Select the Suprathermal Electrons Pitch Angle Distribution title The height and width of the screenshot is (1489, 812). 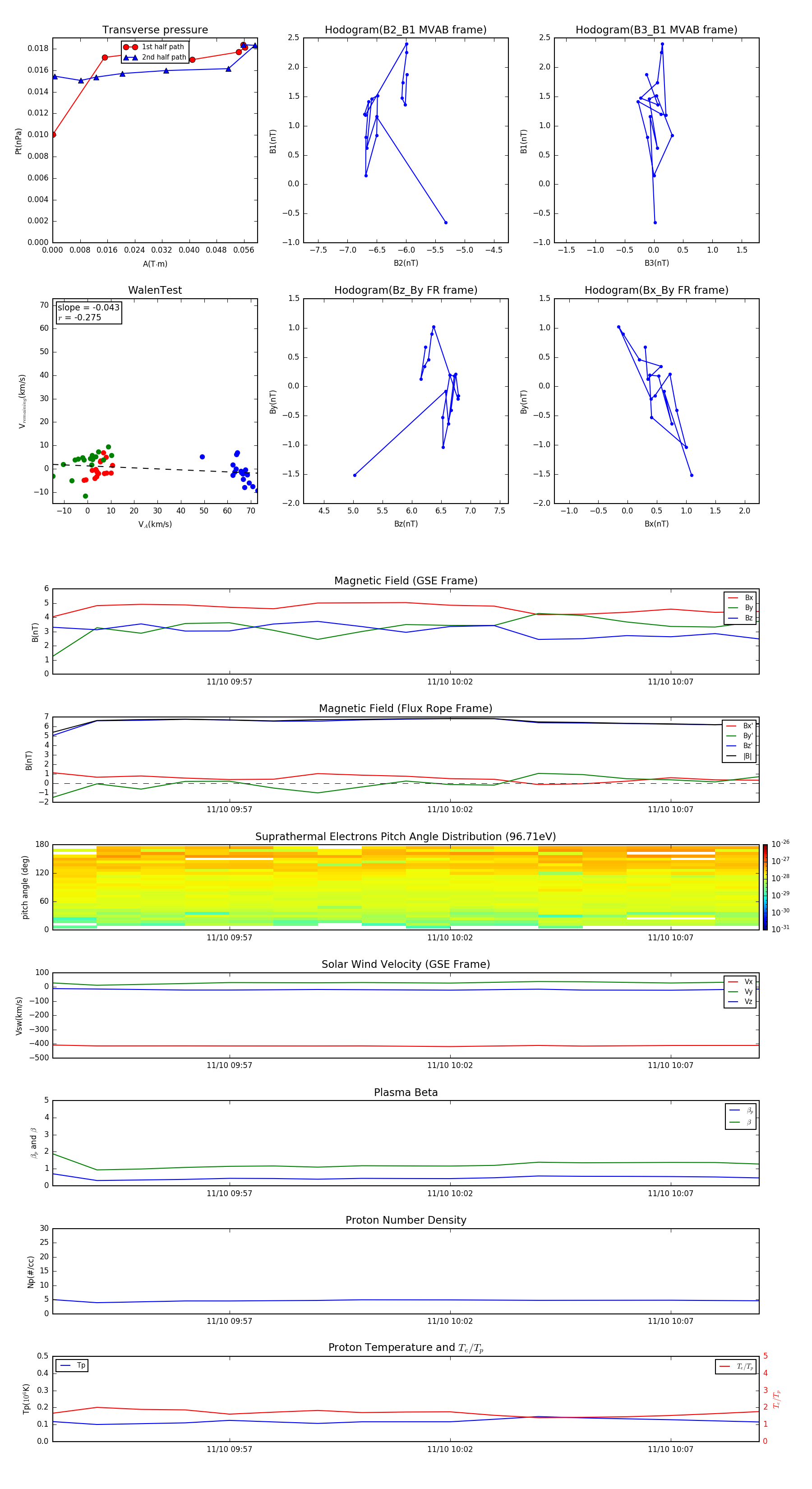click(x=406, y=837)
